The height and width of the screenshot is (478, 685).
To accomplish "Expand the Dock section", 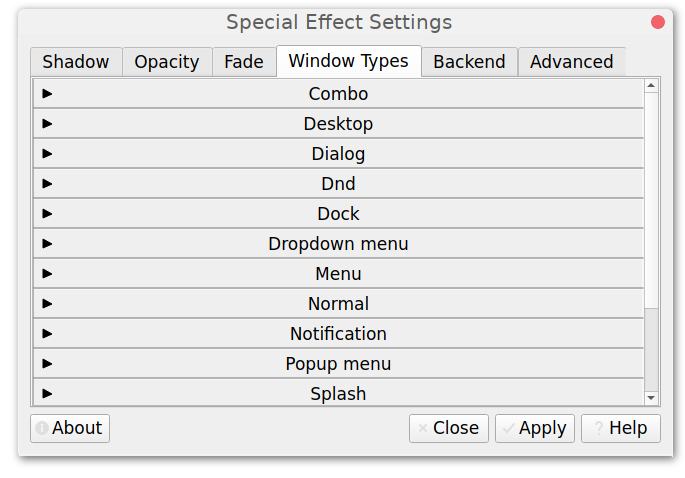I will tap(47, 214).
